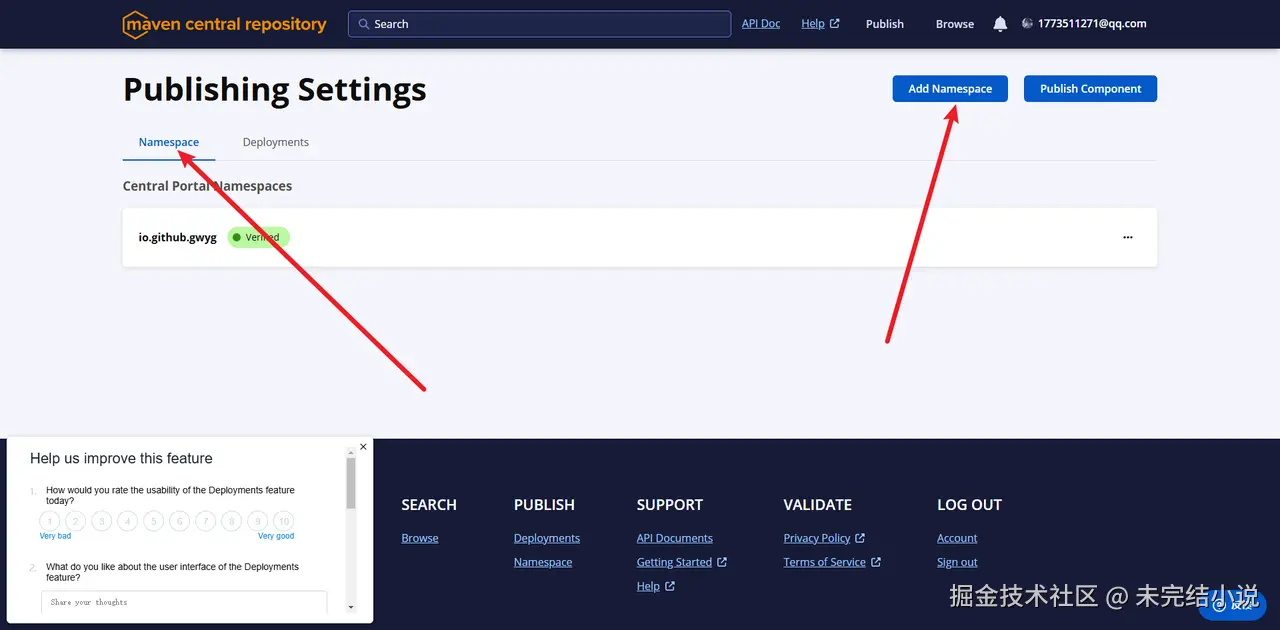
Task: Open the footer Terms of Service link
Action: click(832, 562)
